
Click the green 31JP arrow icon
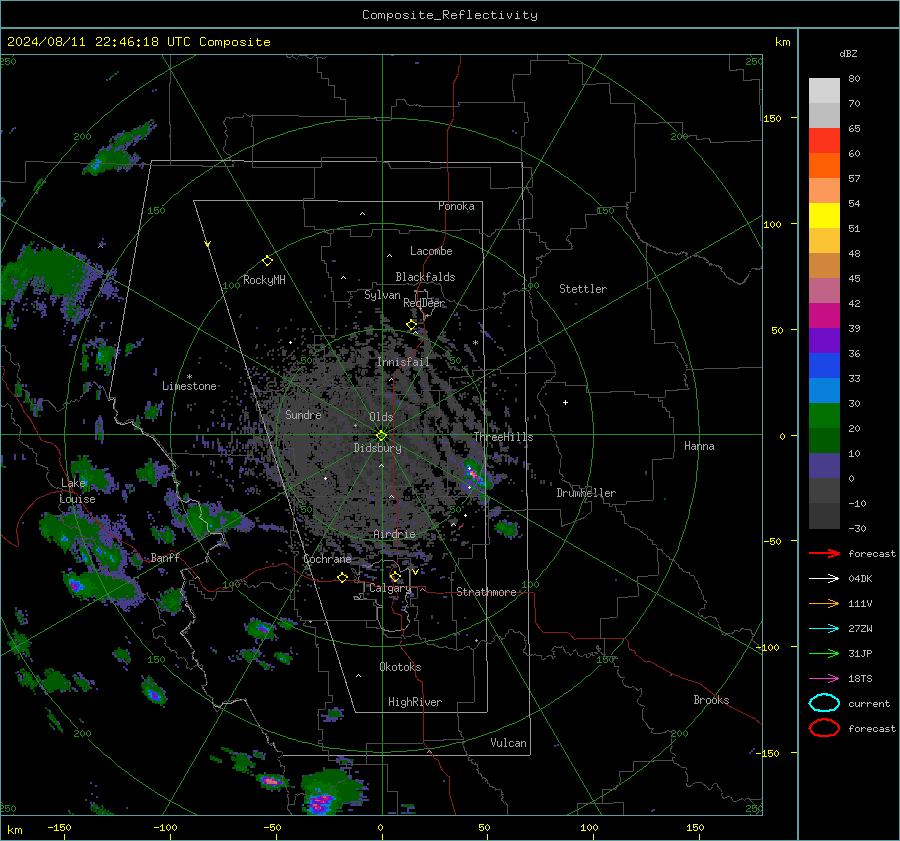pos(824,653)
